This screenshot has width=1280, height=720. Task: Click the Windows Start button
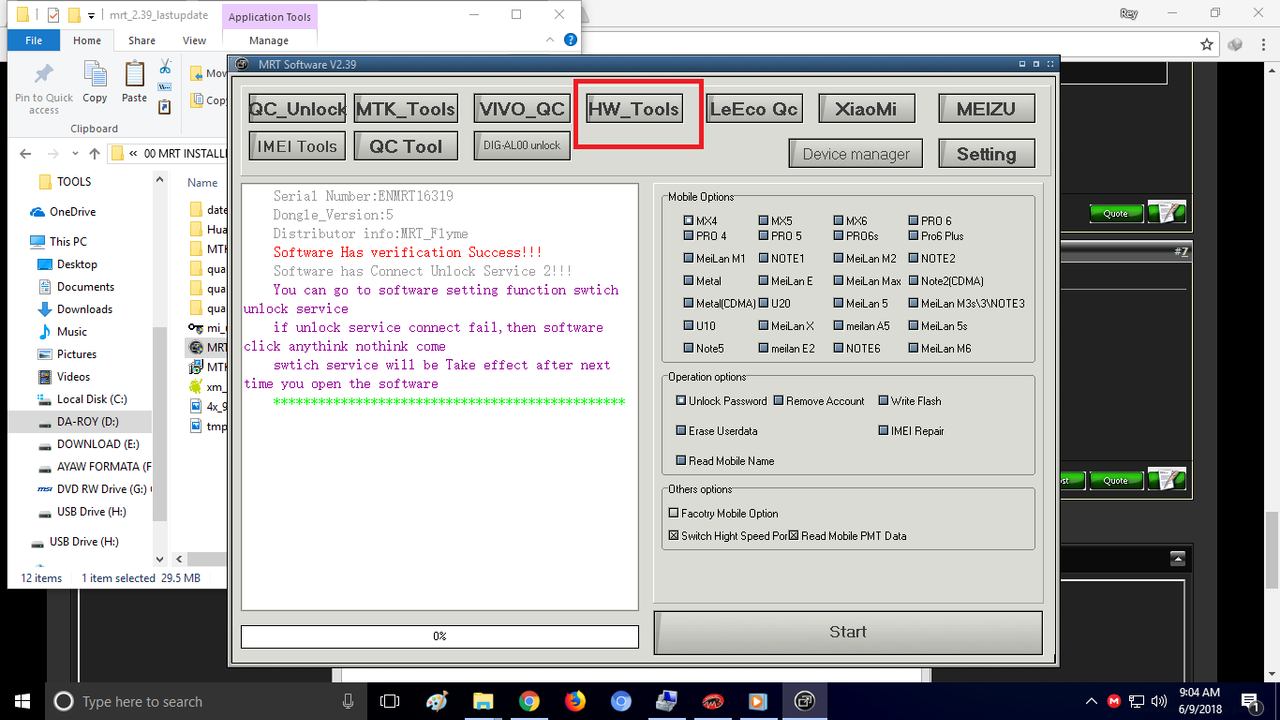[x=22, y=701]
